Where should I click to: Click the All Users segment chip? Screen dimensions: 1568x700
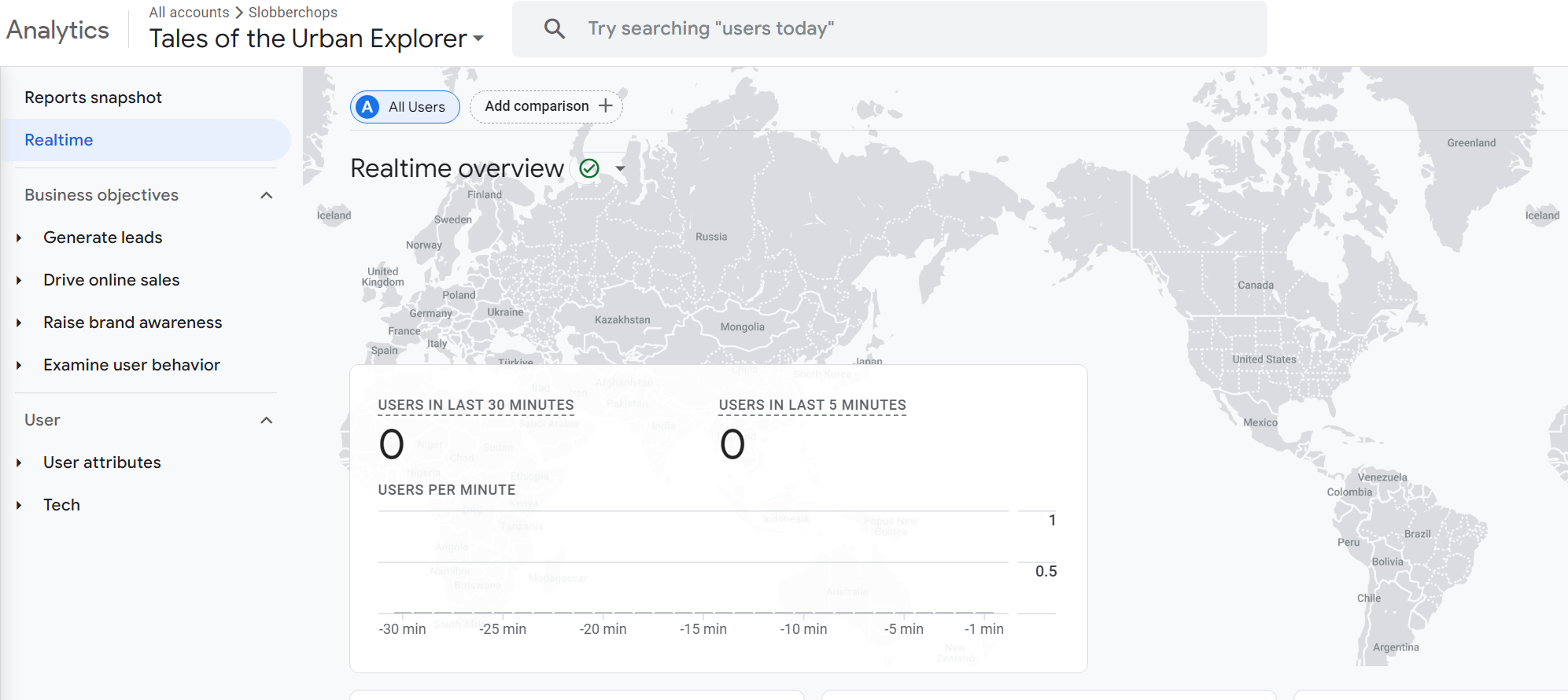[405, 107]
